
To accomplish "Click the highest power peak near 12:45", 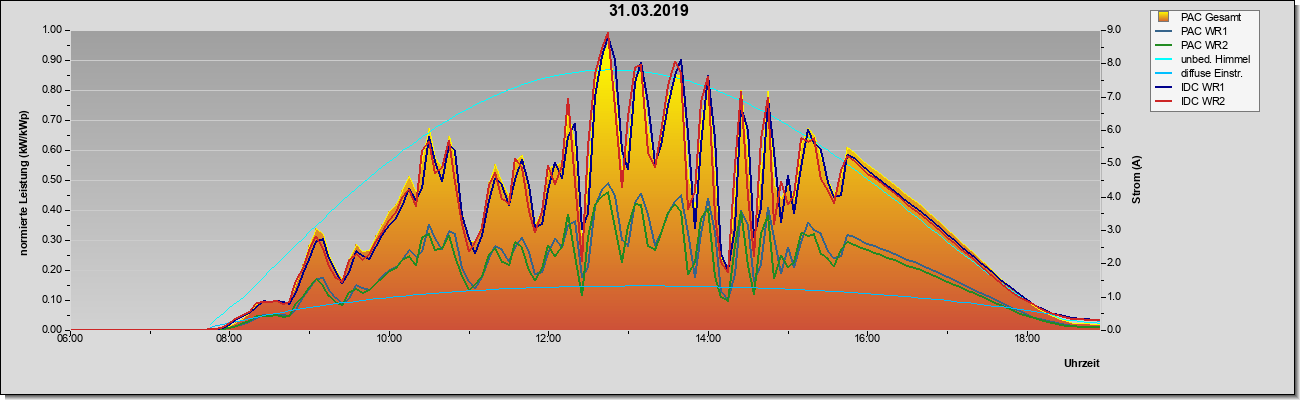I will click(x=607, y=34).
